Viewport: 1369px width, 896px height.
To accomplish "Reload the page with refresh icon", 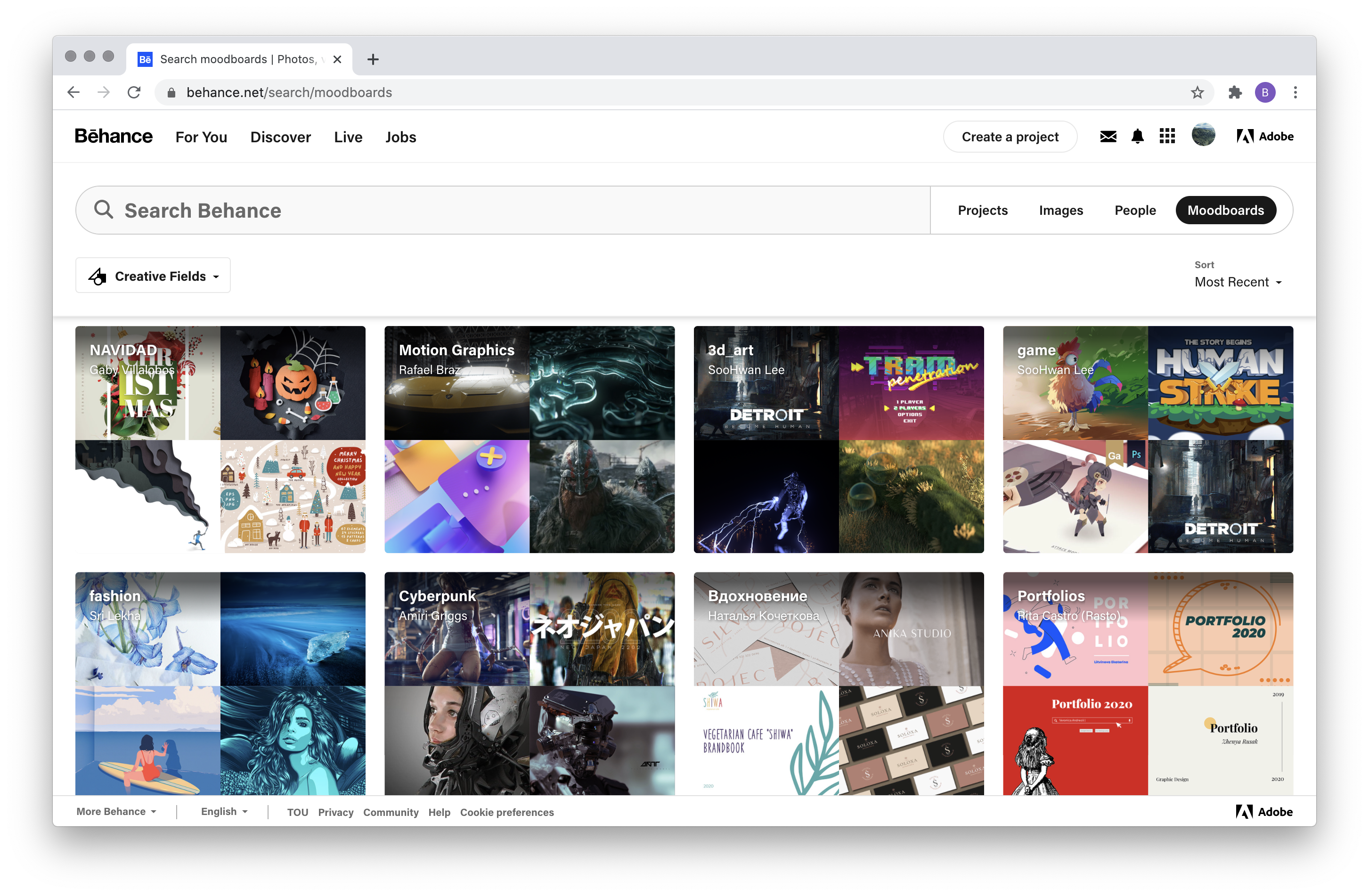I will click(134, 92).
